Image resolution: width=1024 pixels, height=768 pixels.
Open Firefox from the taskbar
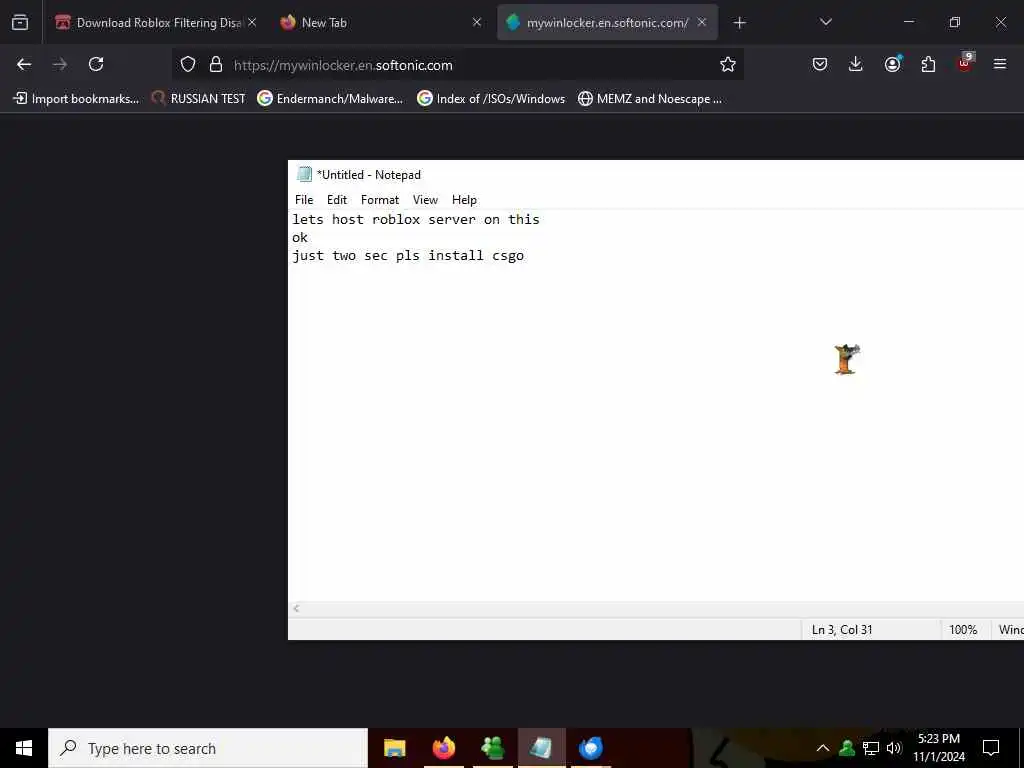[x=443, y=748]
